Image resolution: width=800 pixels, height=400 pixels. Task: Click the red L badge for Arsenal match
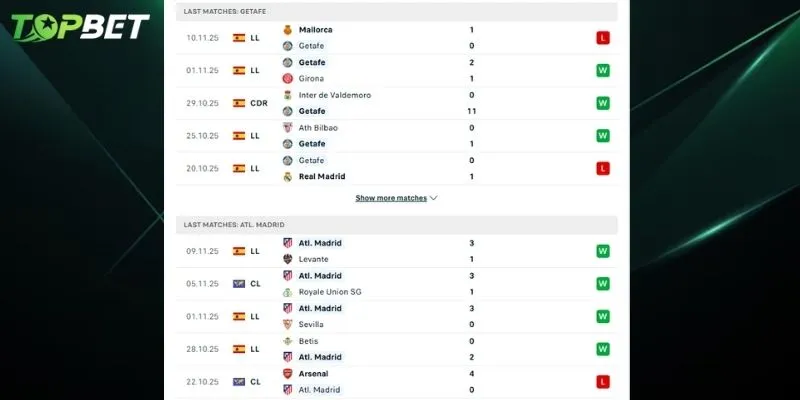603,381
